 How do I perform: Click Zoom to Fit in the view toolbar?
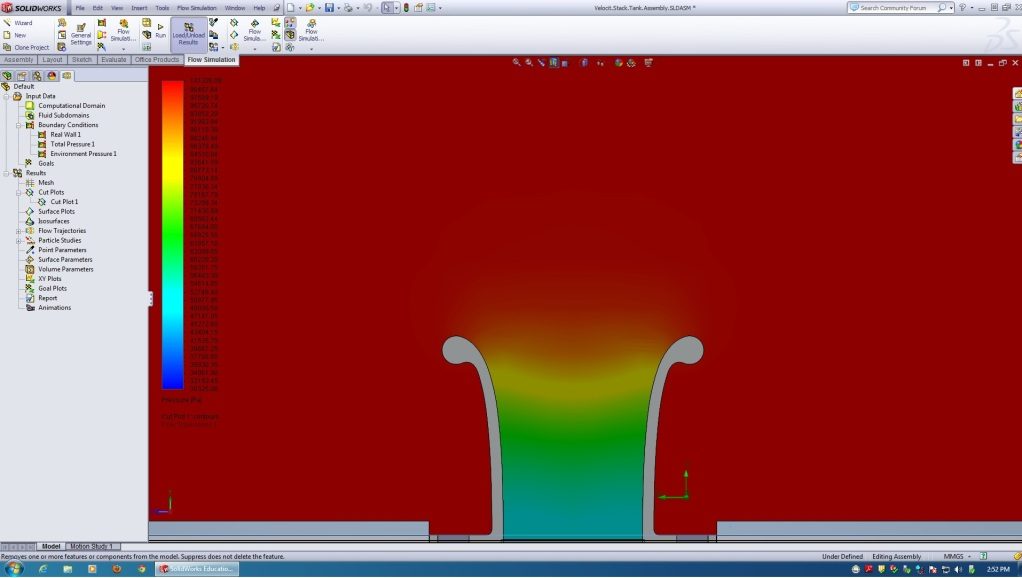point(517,63)
